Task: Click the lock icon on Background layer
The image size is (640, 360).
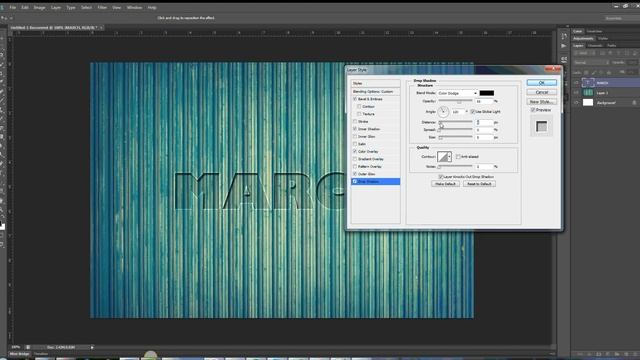Action: (634, 103)
